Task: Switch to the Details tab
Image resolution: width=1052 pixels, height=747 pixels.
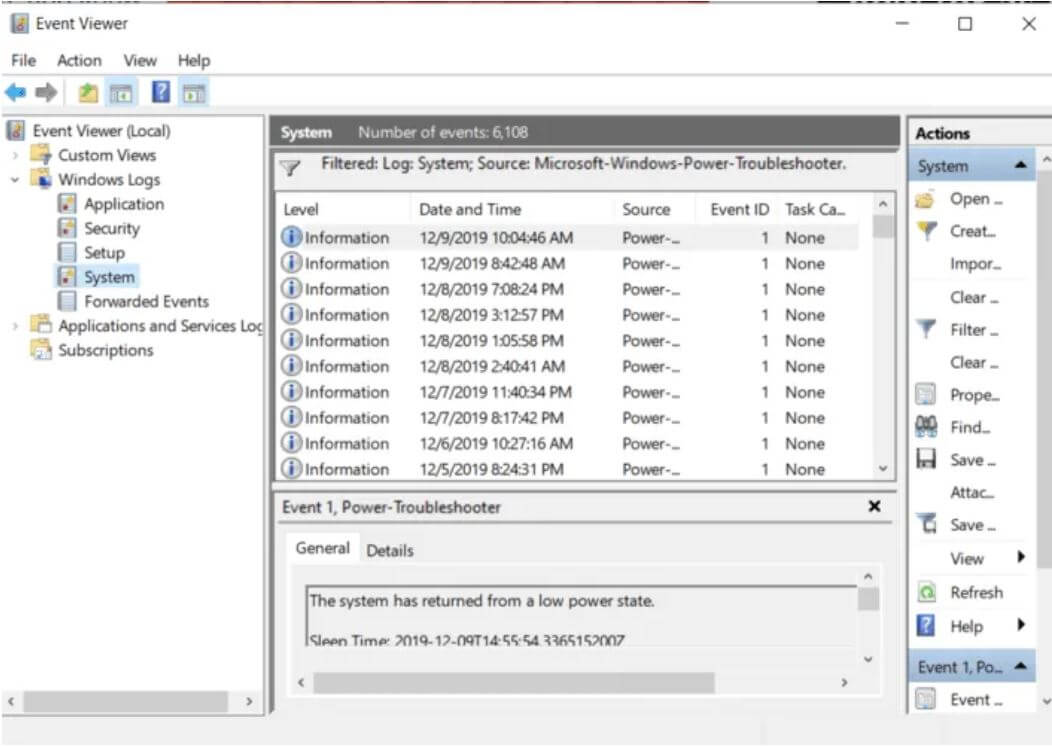Action: pos(389,550)
